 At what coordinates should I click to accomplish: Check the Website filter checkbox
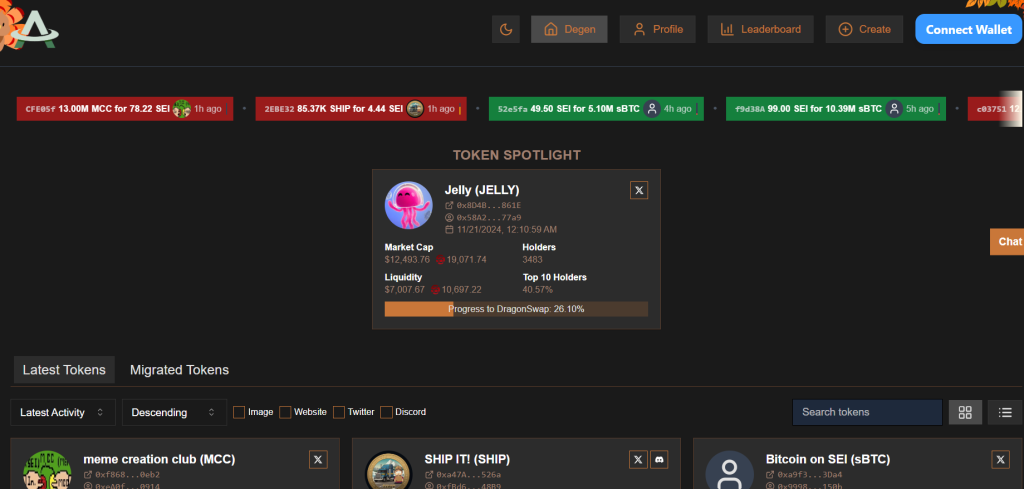[x=285, y=412]
